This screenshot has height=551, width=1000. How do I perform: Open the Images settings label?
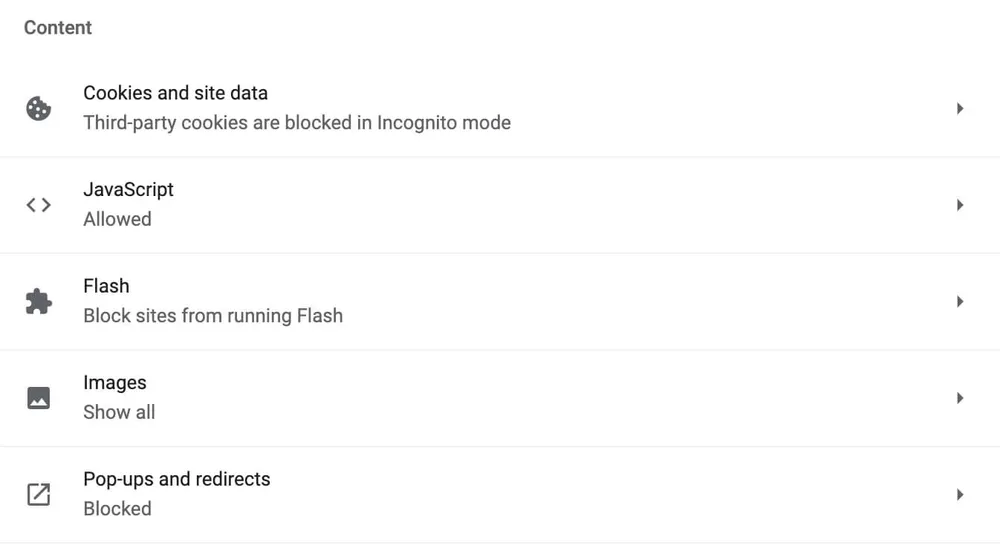pyautogui.click(x=114, y=383)
